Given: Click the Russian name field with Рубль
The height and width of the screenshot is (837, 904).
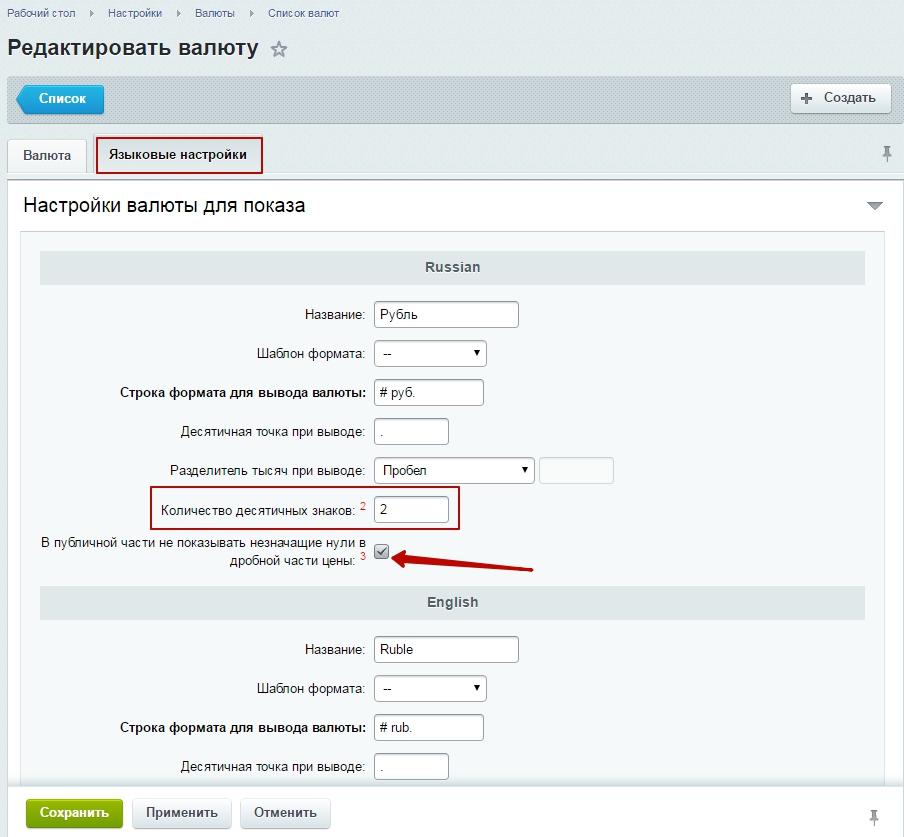Looking at the screenshot, I should click(446, 314).
